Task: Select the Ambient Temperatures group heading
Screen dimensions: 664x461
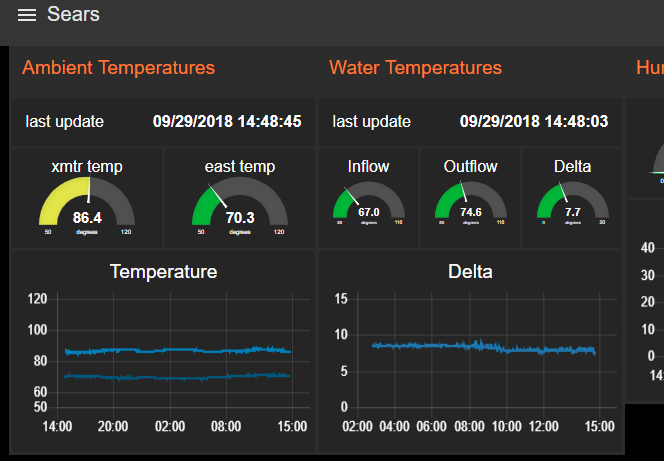Action: click(118, 68)
